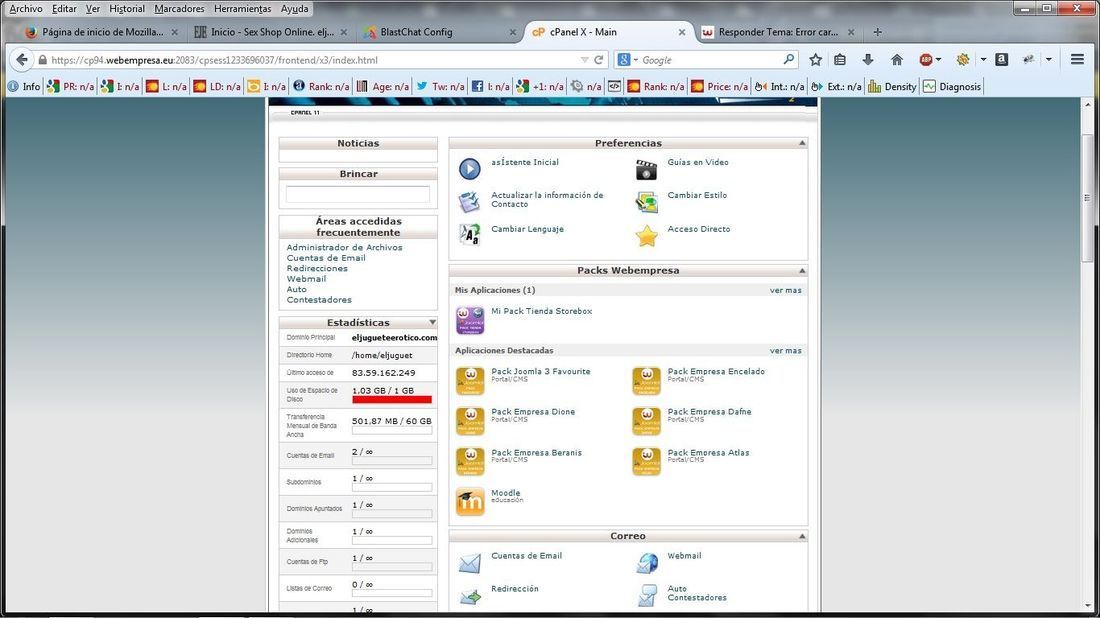Go to the browser home icon
The width and height of the screenshot is (1100, 618).
tap(897, 60)
